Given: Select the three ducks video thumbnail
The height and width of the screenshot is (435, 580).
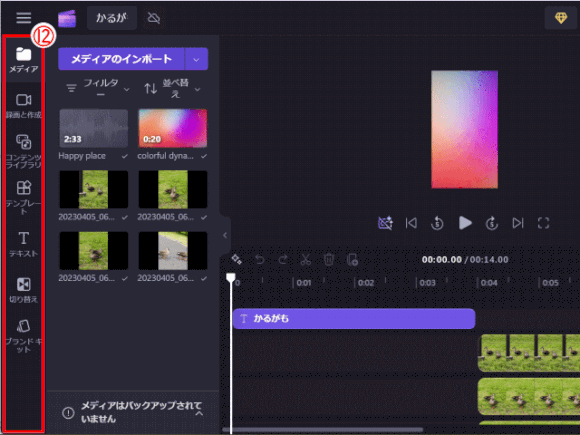Looking at the screenshot, I should click(x=94, y=189).
